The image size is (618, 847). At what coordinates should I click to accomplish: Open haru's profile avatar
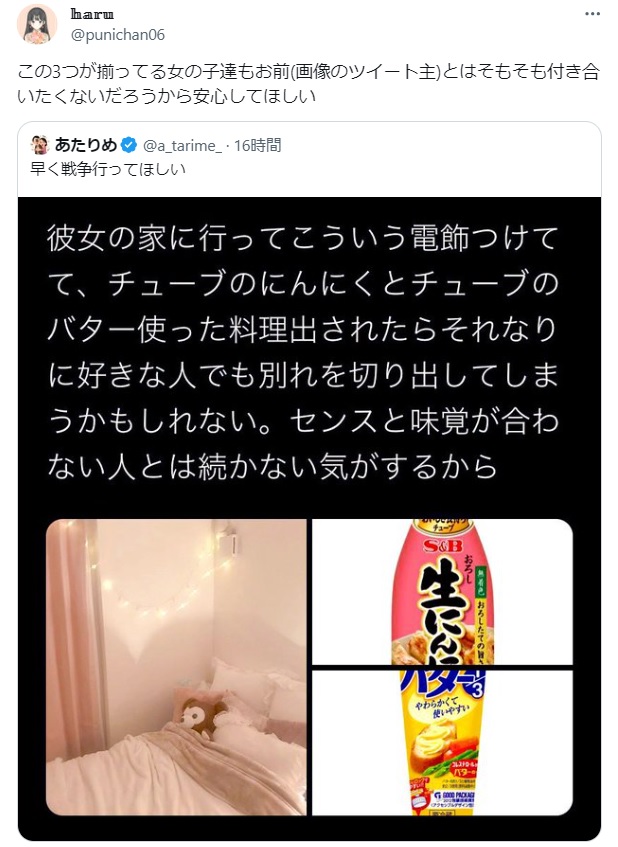point(37,24)
